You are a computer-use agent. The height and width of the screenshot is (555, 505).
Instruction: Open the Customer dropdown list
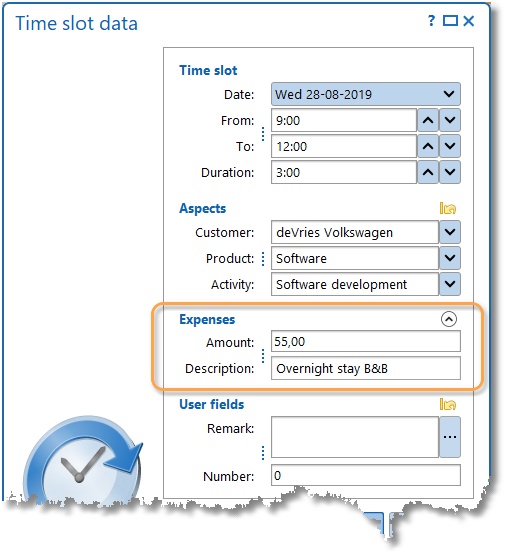click(x=450, y=232)
